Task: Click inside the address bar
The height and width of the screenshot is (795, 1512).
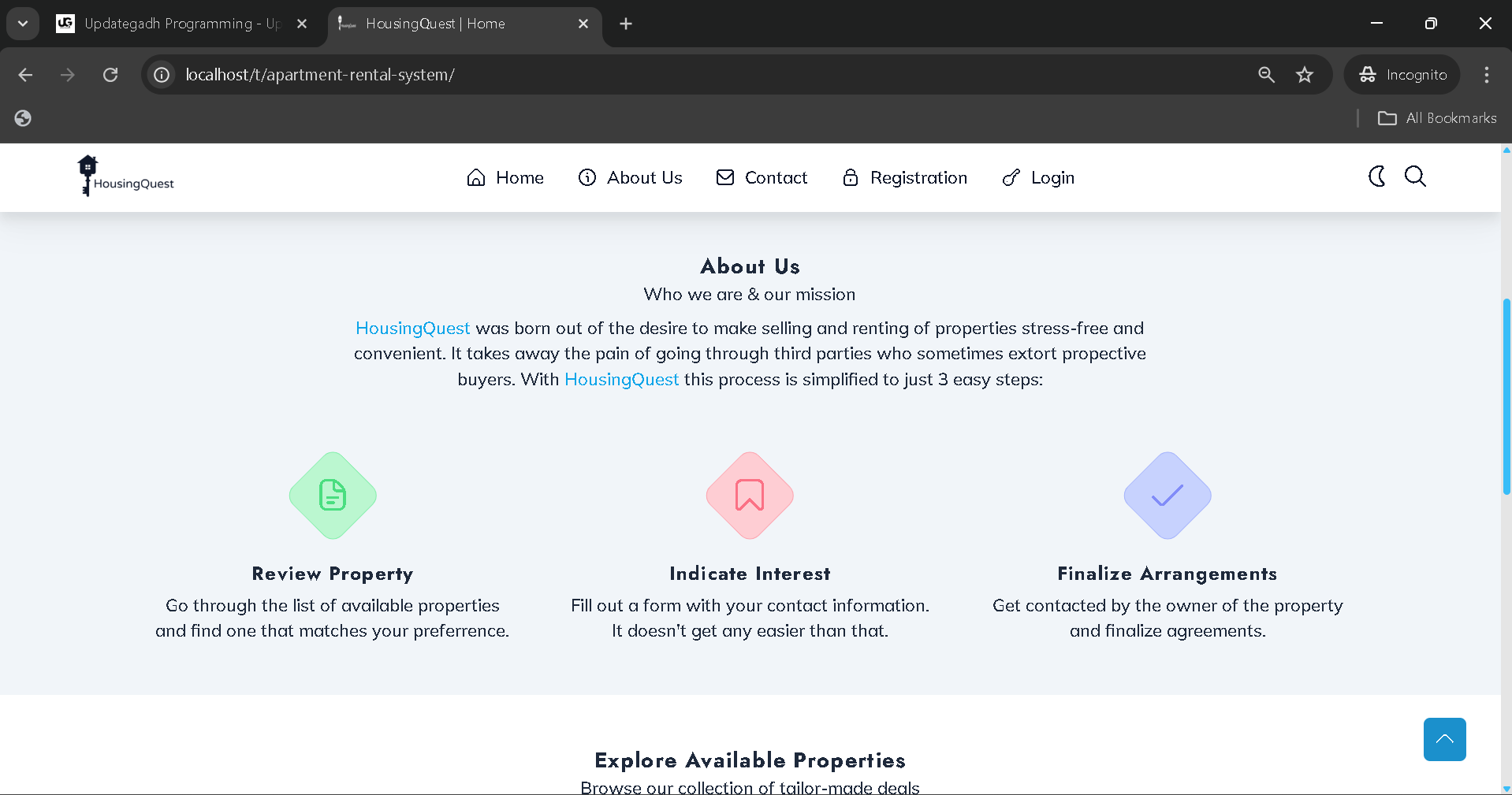Action: 552,74
